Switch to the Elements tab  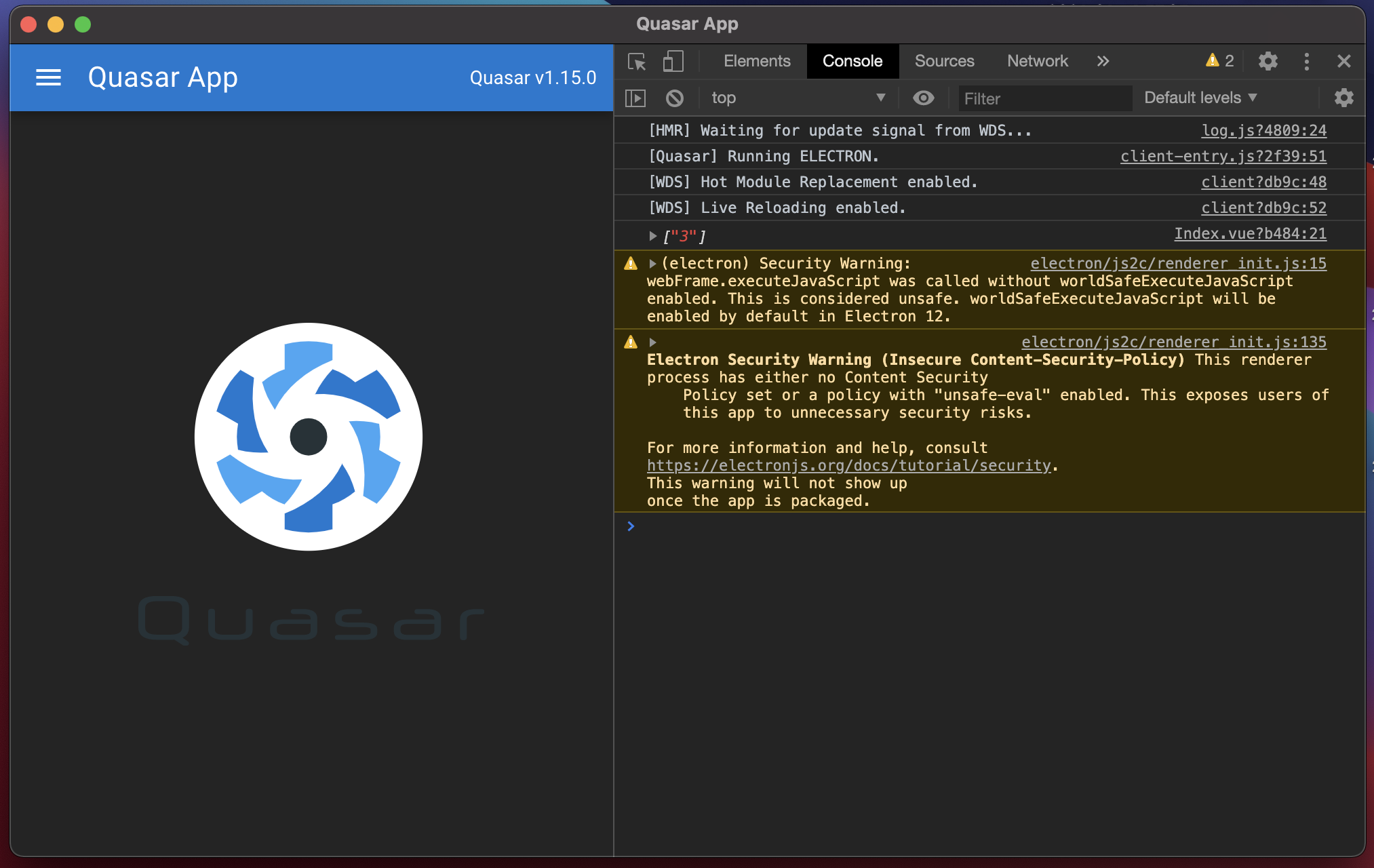click(x=757, y=62)
